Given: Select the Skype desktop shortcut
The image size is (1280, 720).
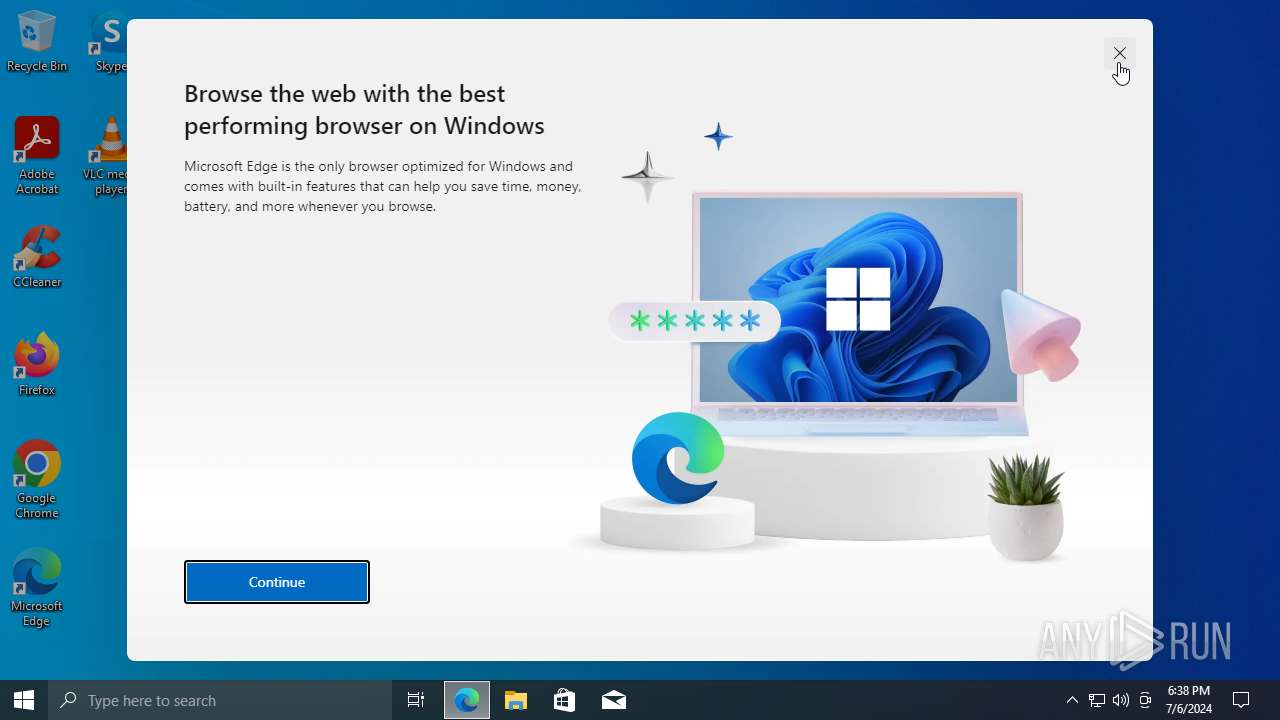Looking at the screenshot, I should point(110,42).
